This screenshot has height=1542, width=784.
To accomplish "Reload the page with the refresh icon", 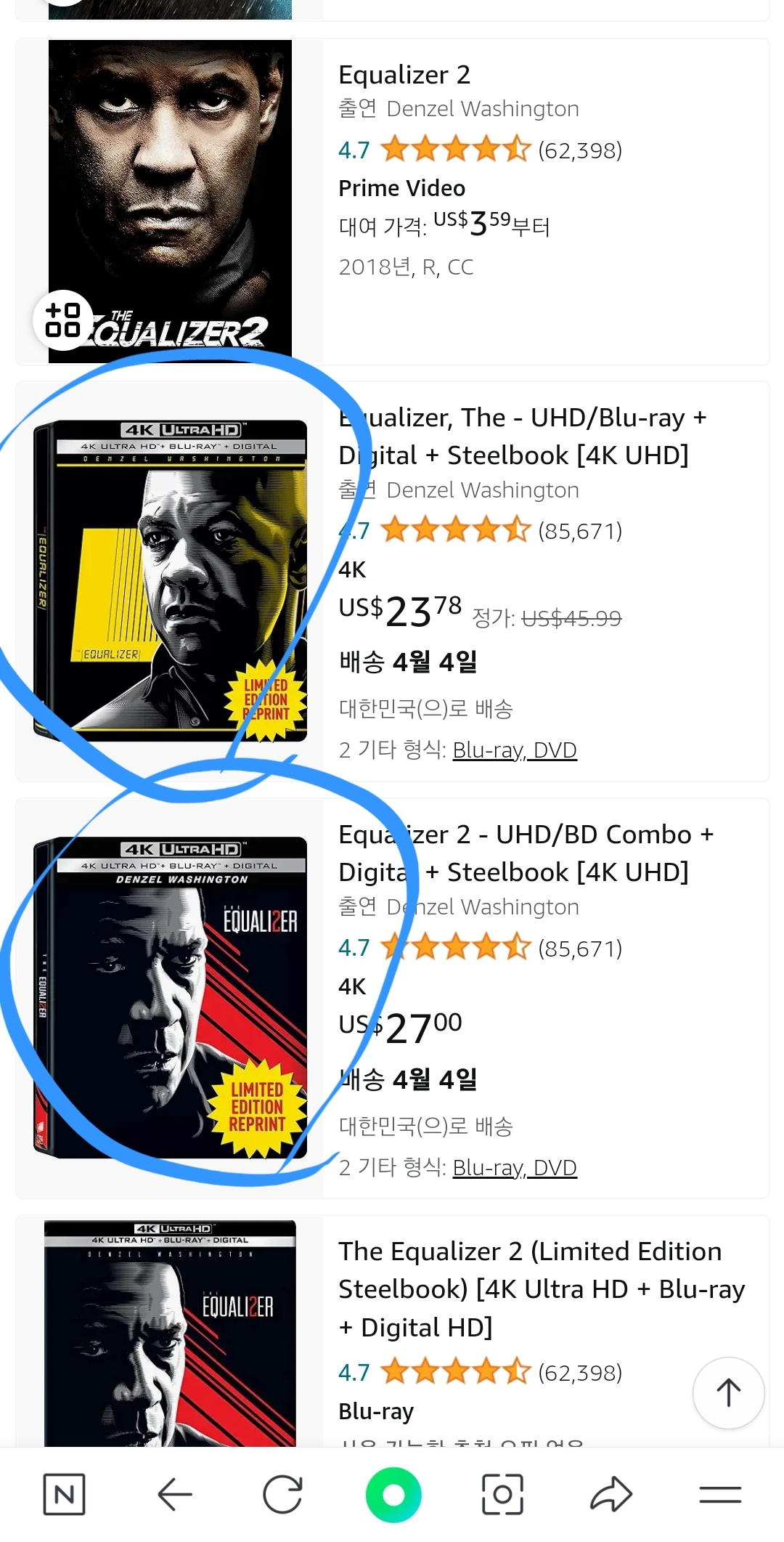I will click(x=282, y=1494).
